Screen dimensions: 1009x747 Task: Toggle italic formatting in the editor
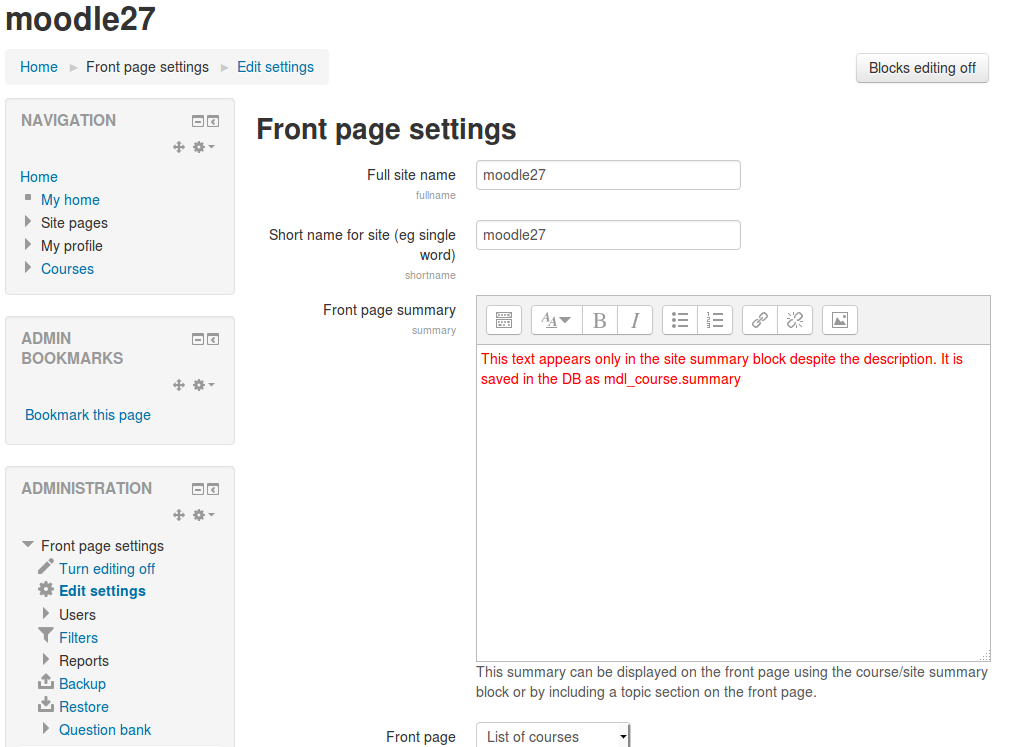(635, 320)
